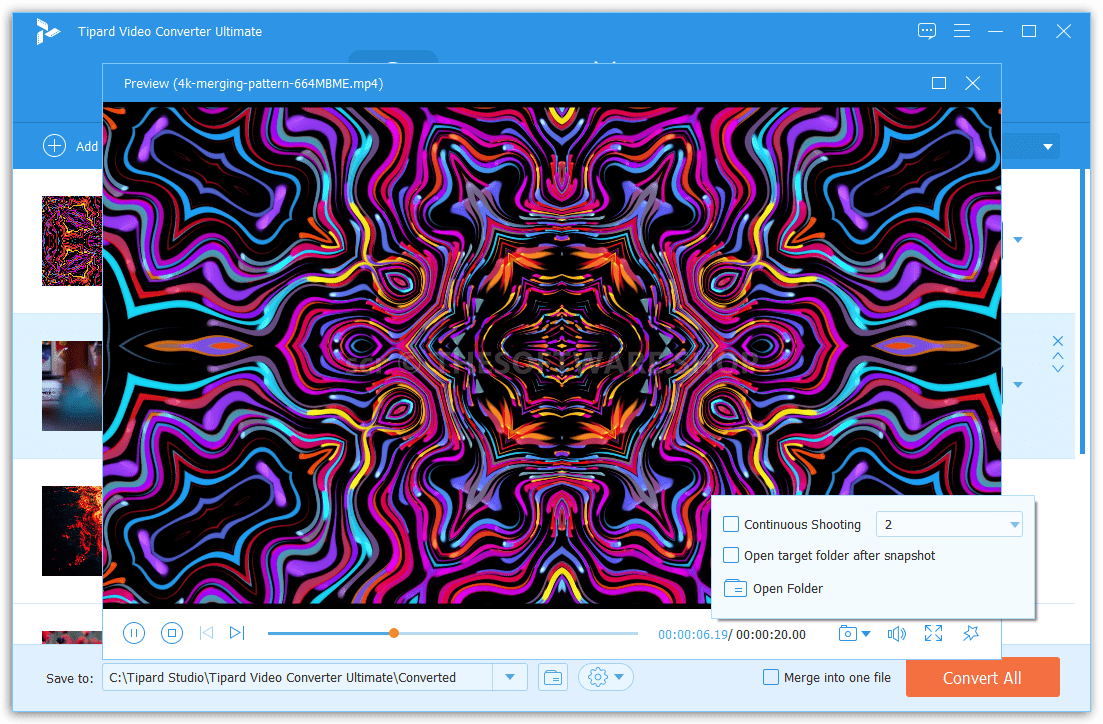Screen dimensions: 1103x724
Task: Expand the continuous shooting count dropdown
Action: (x=1014, y=524)
